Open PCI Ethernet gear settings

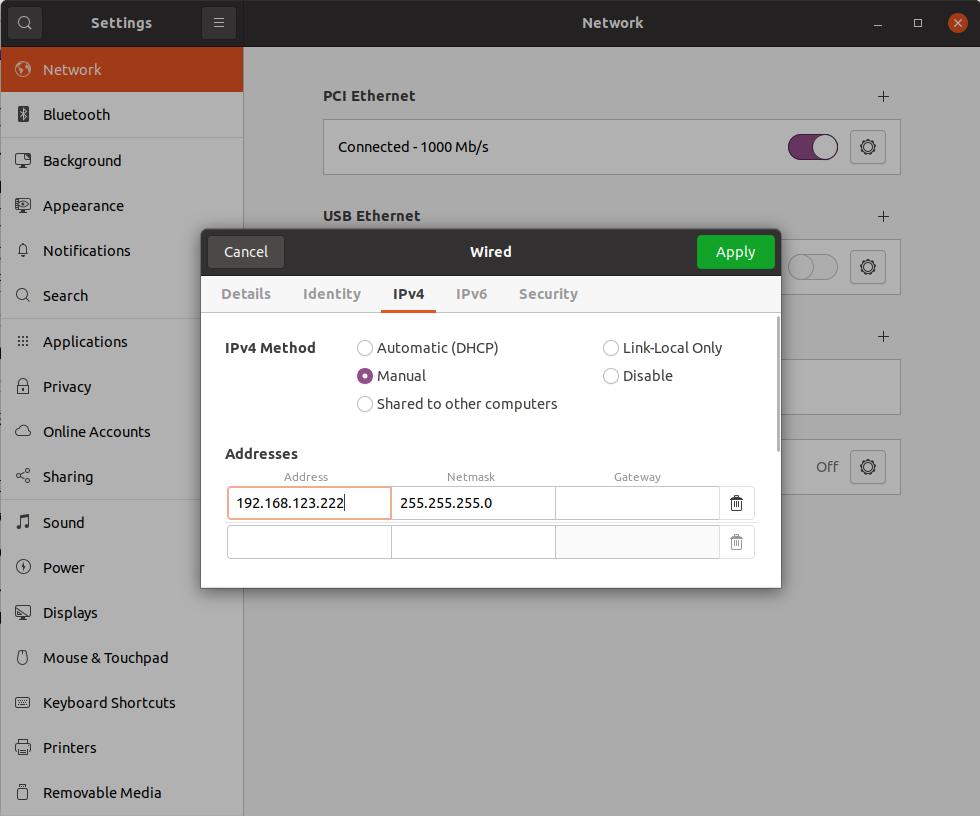coord(867,147)
